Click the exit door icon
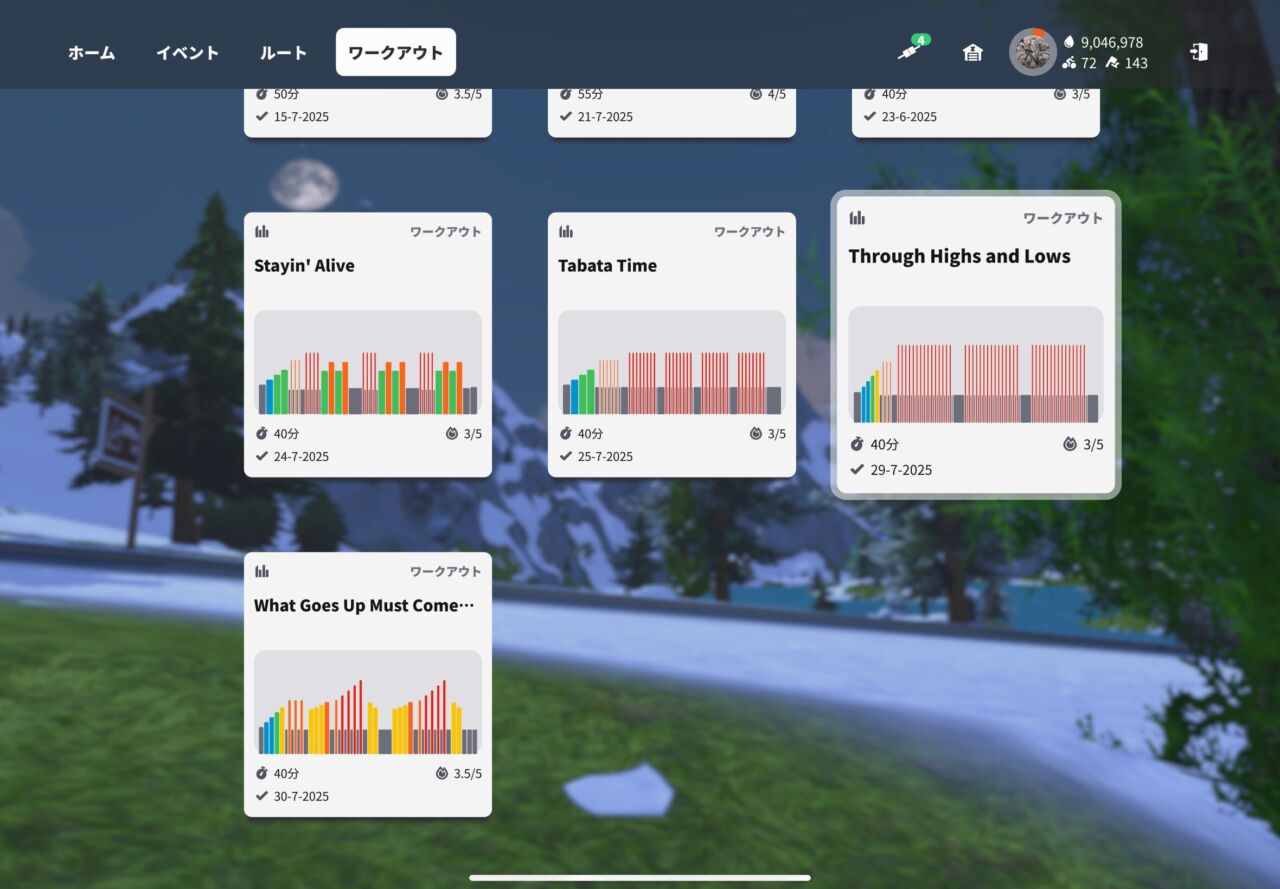The image size is (1280, 889). [x=1199, y=52]
